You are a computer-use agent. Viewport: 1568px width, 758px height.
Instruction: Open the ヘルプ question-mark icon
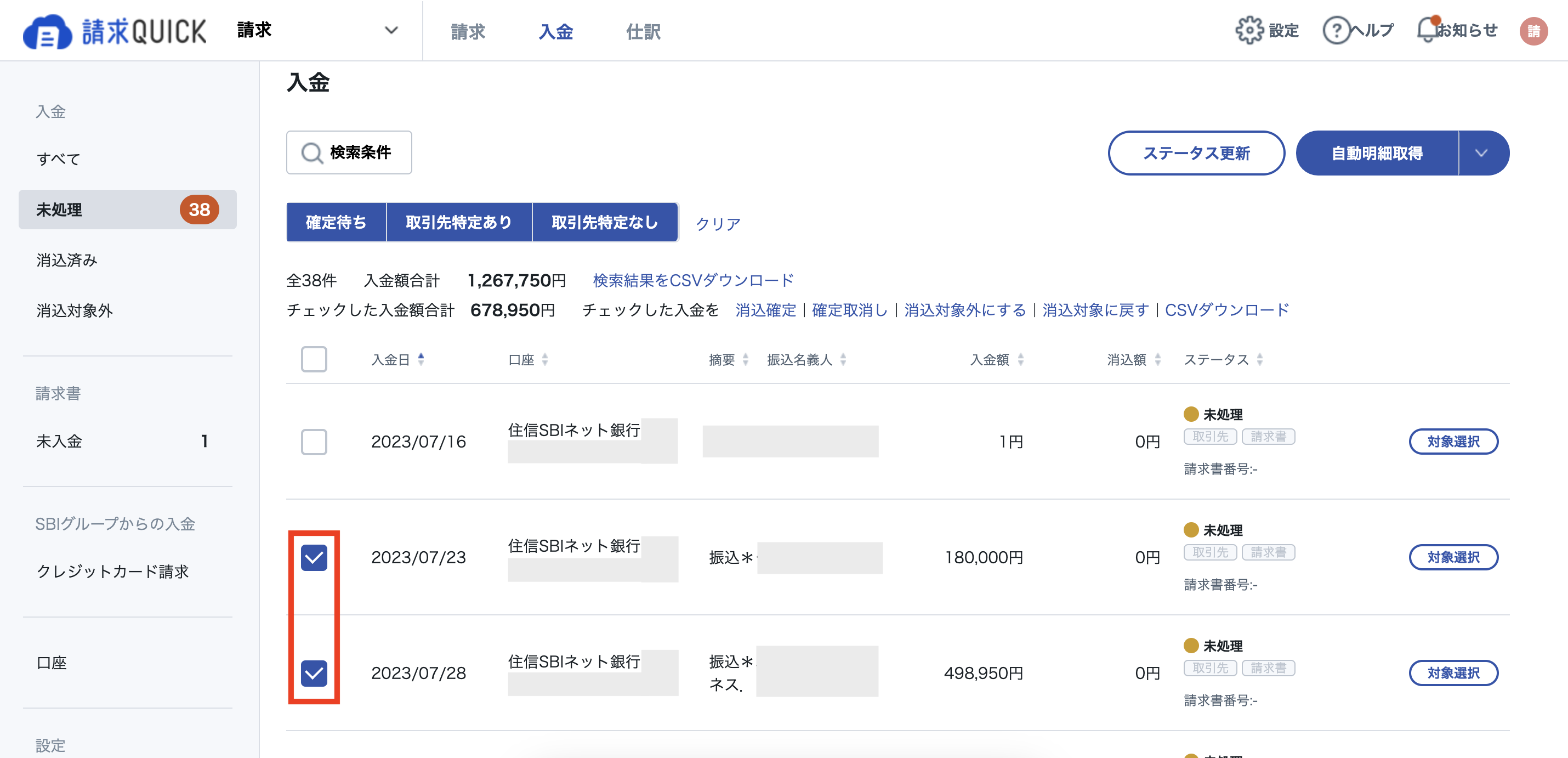point(1336,30)
